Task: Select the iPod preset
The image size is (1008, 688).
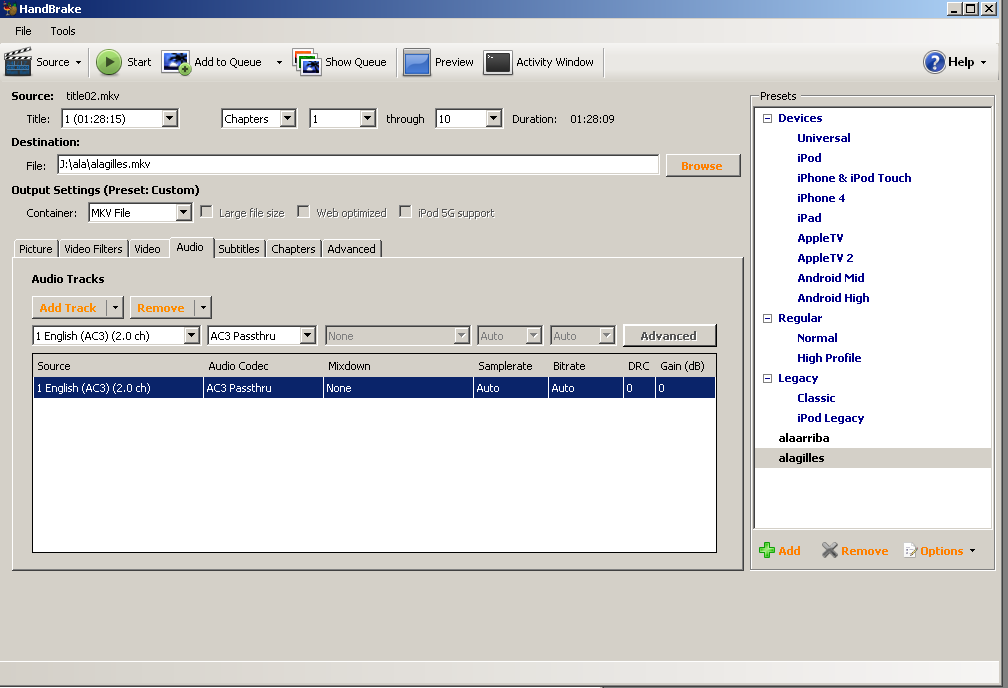Action: tap(809, 158)
